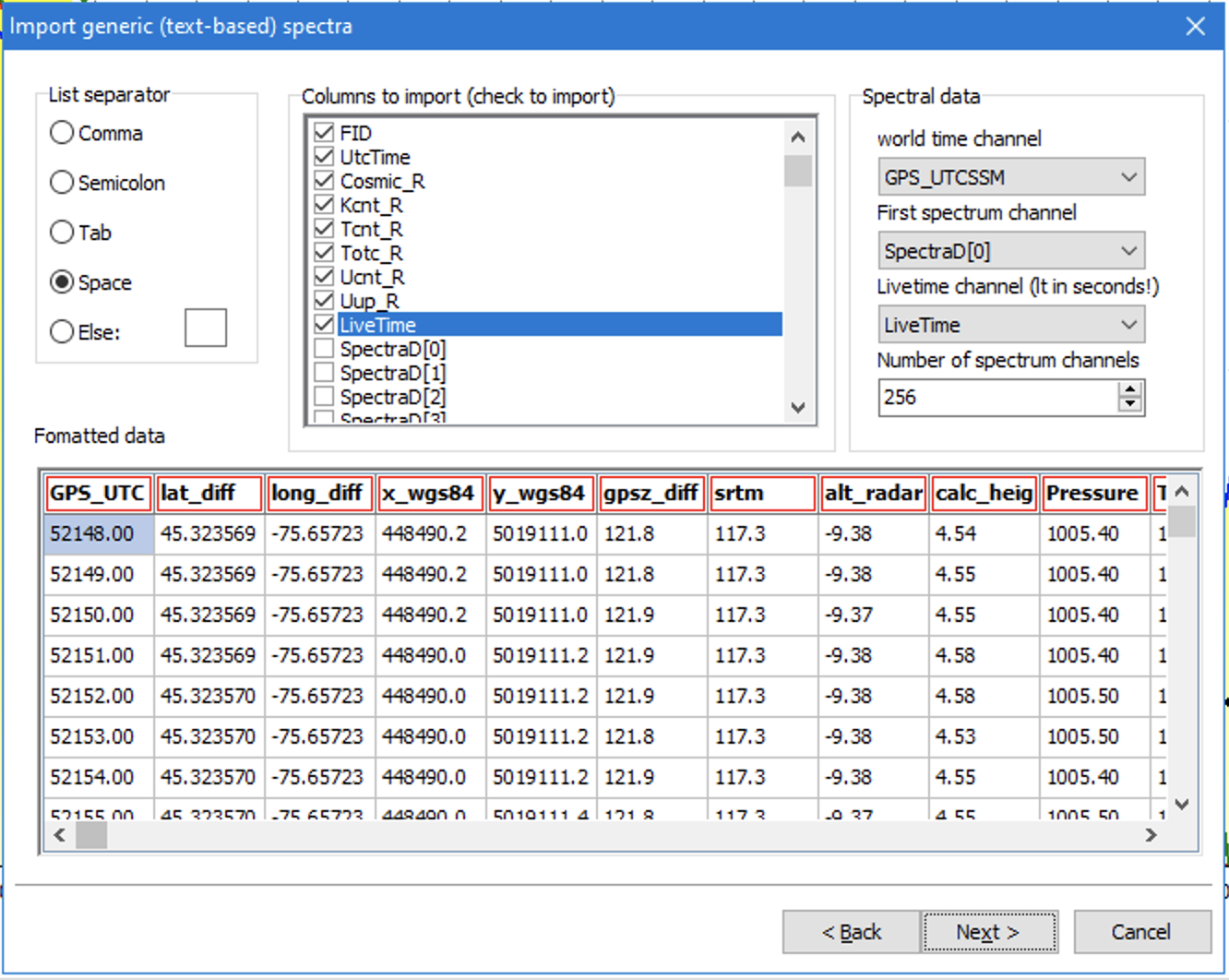Cancel the import dialog
This screenshot has width=1229, height=980.
coord(1141,932)
